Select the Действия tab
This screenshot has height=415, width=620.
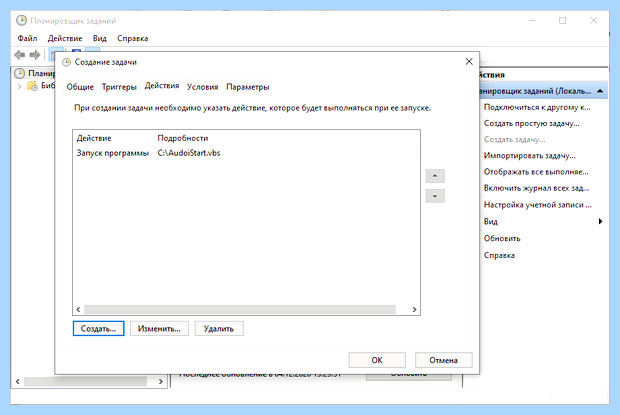tap(162, 86)
